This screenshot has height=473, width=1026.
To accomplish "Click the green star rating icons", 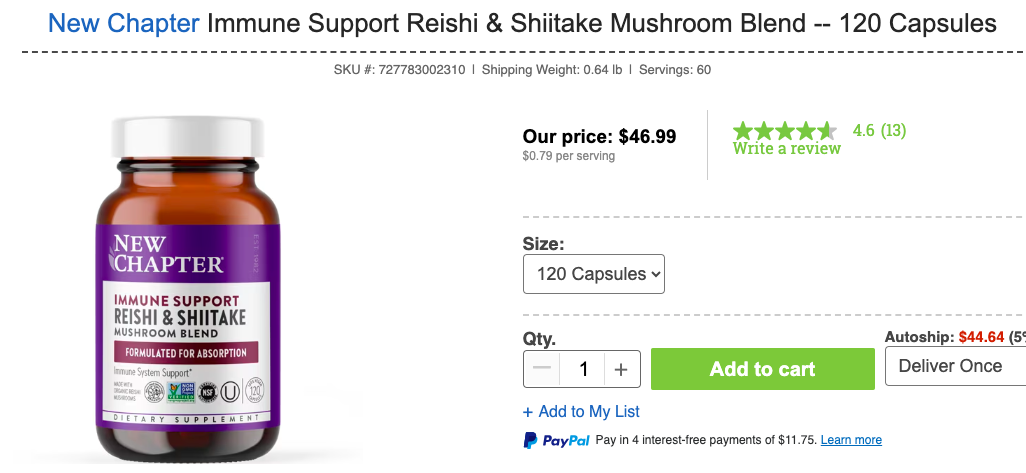I will point(785,131).
